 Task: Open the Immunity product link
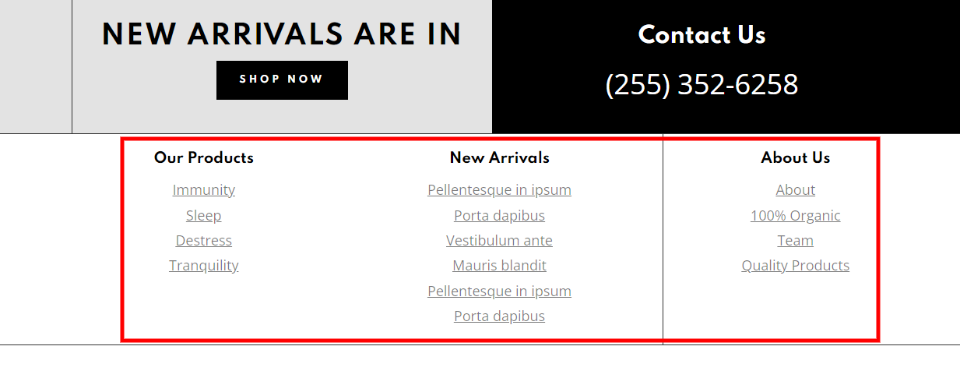(203, 190)
